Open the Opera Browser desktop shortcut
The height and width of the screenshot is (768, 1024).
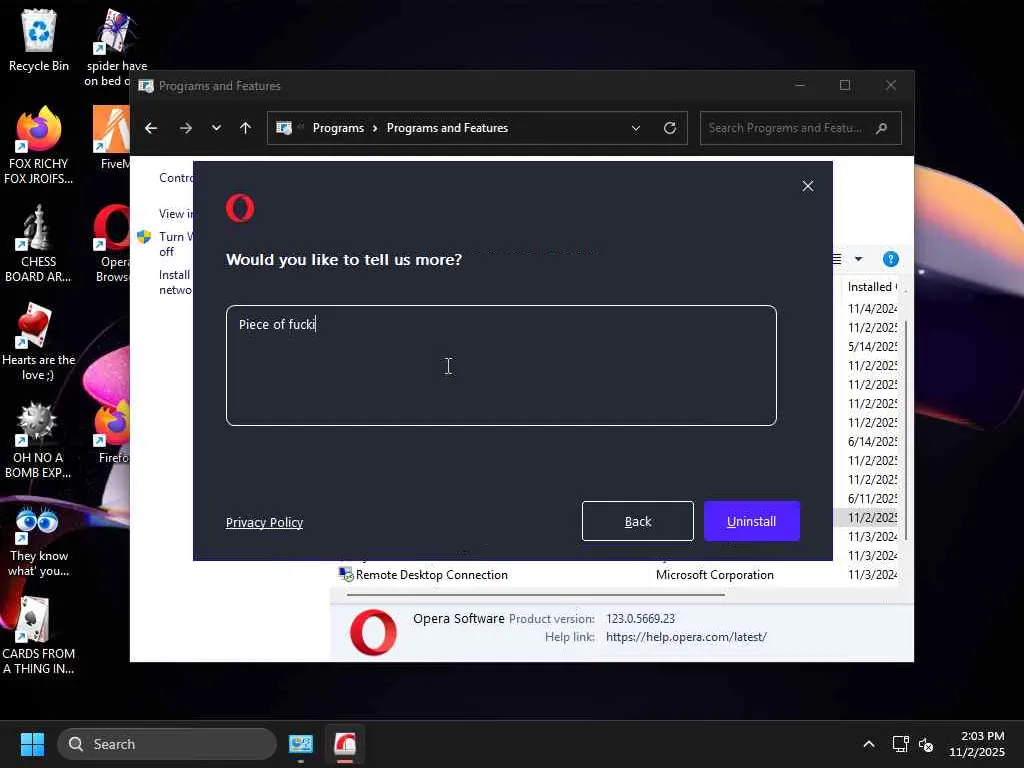[x=112, y=243]
